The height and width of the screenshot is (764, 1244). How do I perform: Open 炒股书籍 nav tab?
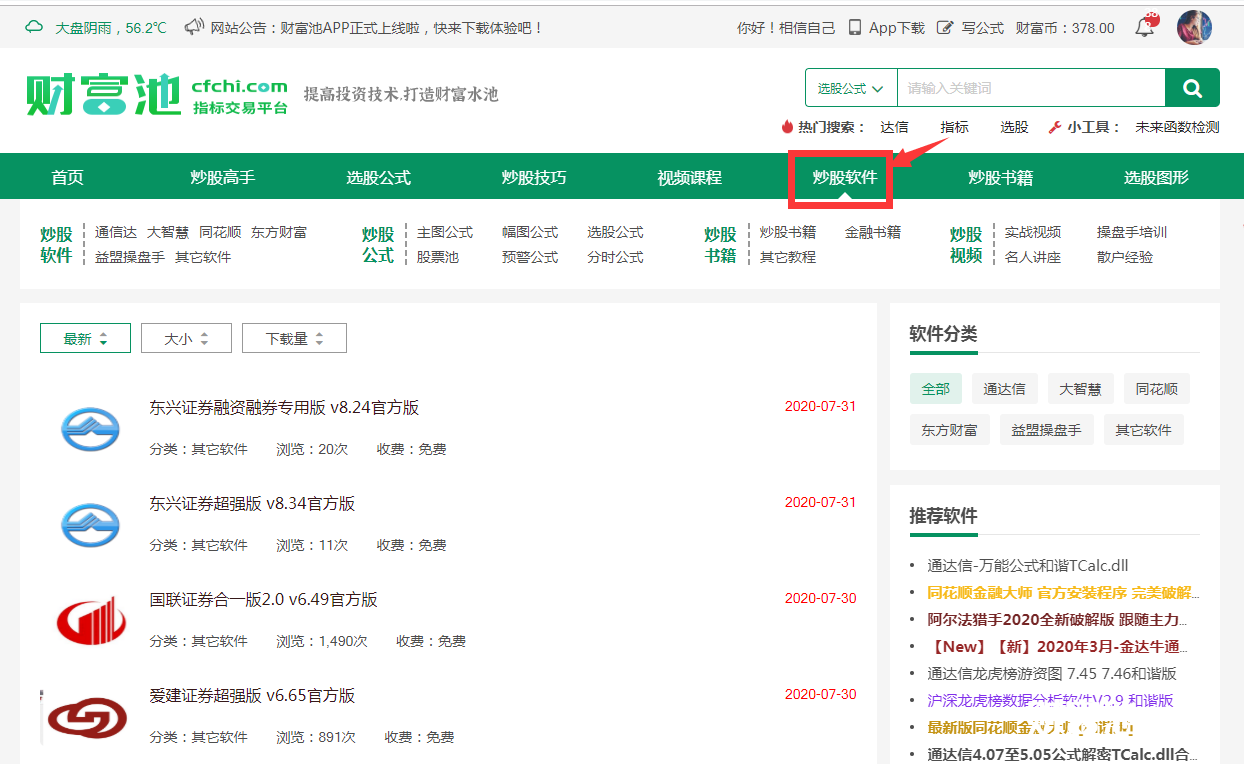(x=1000, y=178)
